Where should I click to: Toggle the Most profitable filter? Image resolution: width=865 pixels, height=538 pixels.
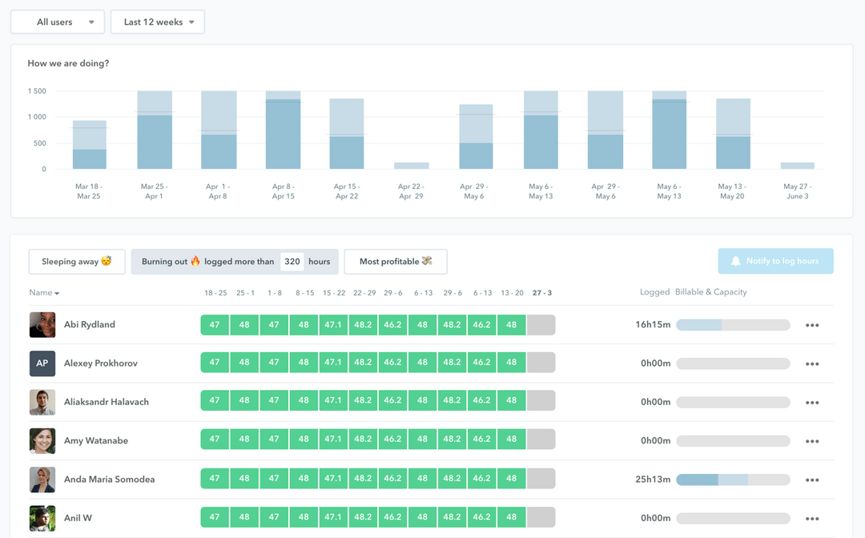click(395, 262)
